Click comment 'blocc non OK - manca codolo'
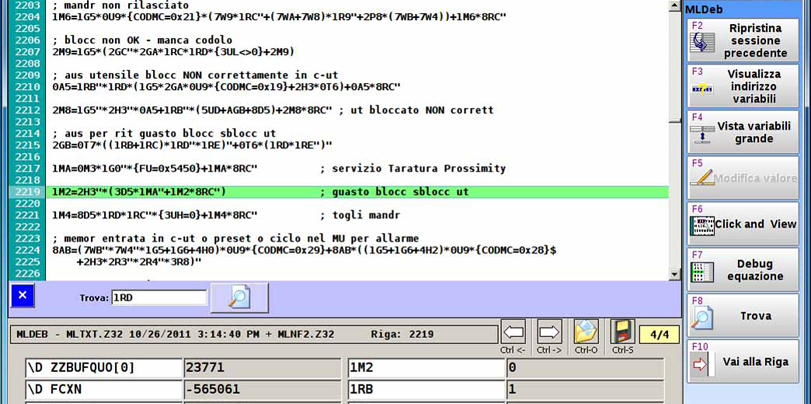 (x=143, y=40)
